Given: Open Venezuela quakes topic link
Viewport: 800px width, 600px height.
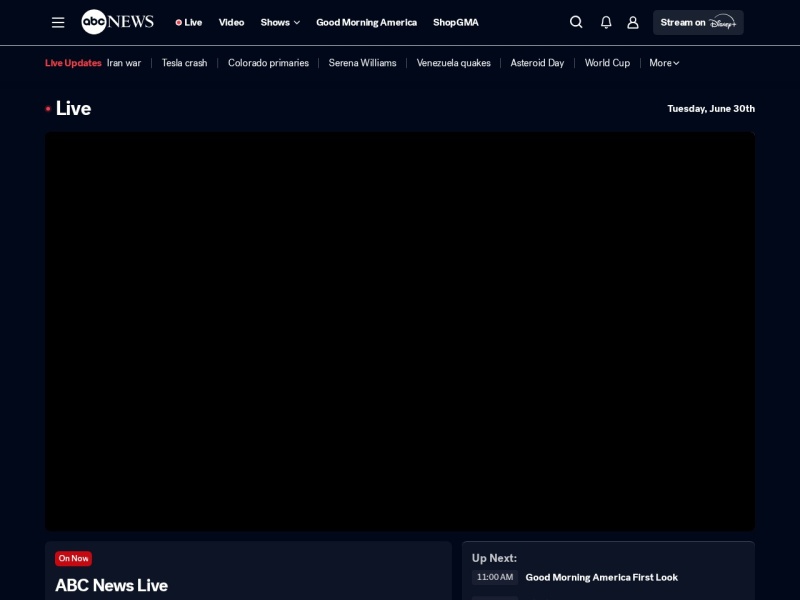Looking at the screenshot, I should pyautogui.click(x=454, y=63).
